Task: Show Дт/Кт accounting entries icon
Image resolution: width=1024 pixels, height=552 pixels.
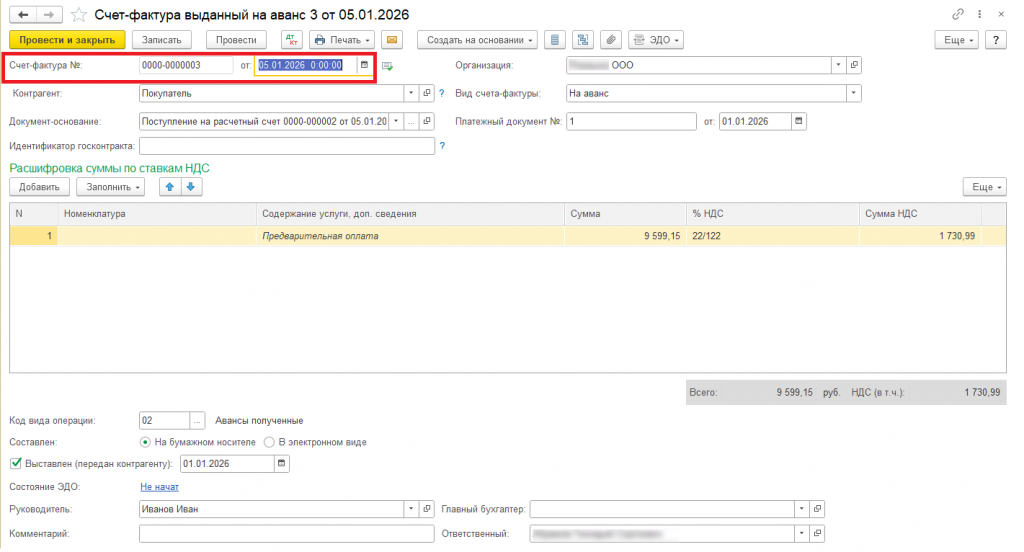Action: (x=292, y=40)
